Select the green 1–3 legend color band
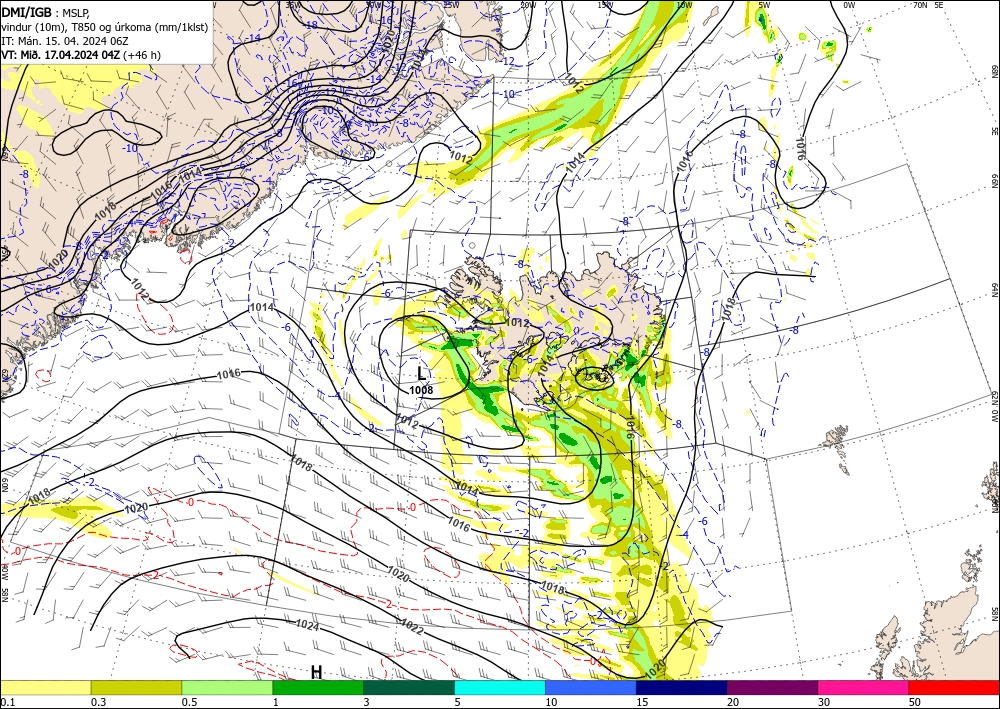 [318, 687]
